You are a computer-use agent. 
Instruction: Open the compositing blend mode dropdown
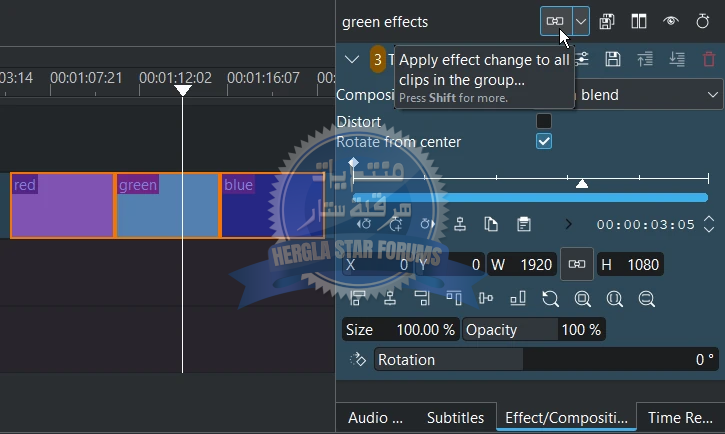[650, 95]
